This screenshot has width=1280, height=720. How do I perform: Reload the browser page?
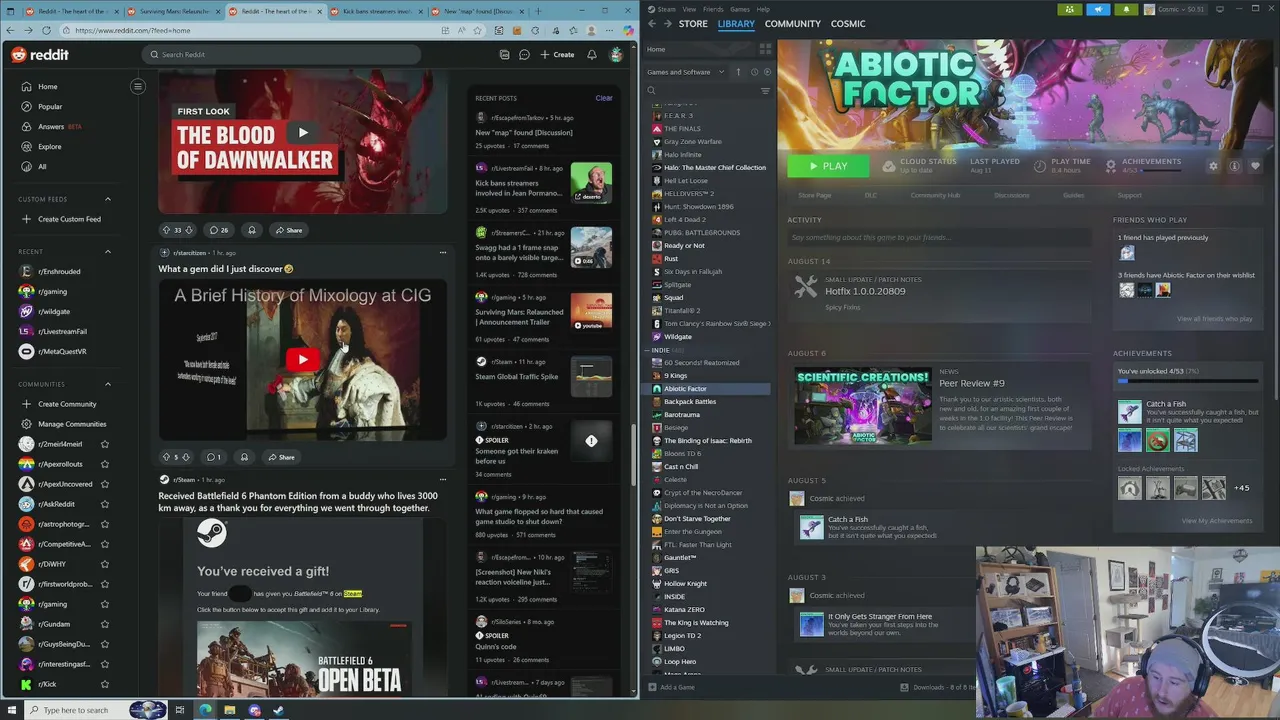click(x=46, y=30)
